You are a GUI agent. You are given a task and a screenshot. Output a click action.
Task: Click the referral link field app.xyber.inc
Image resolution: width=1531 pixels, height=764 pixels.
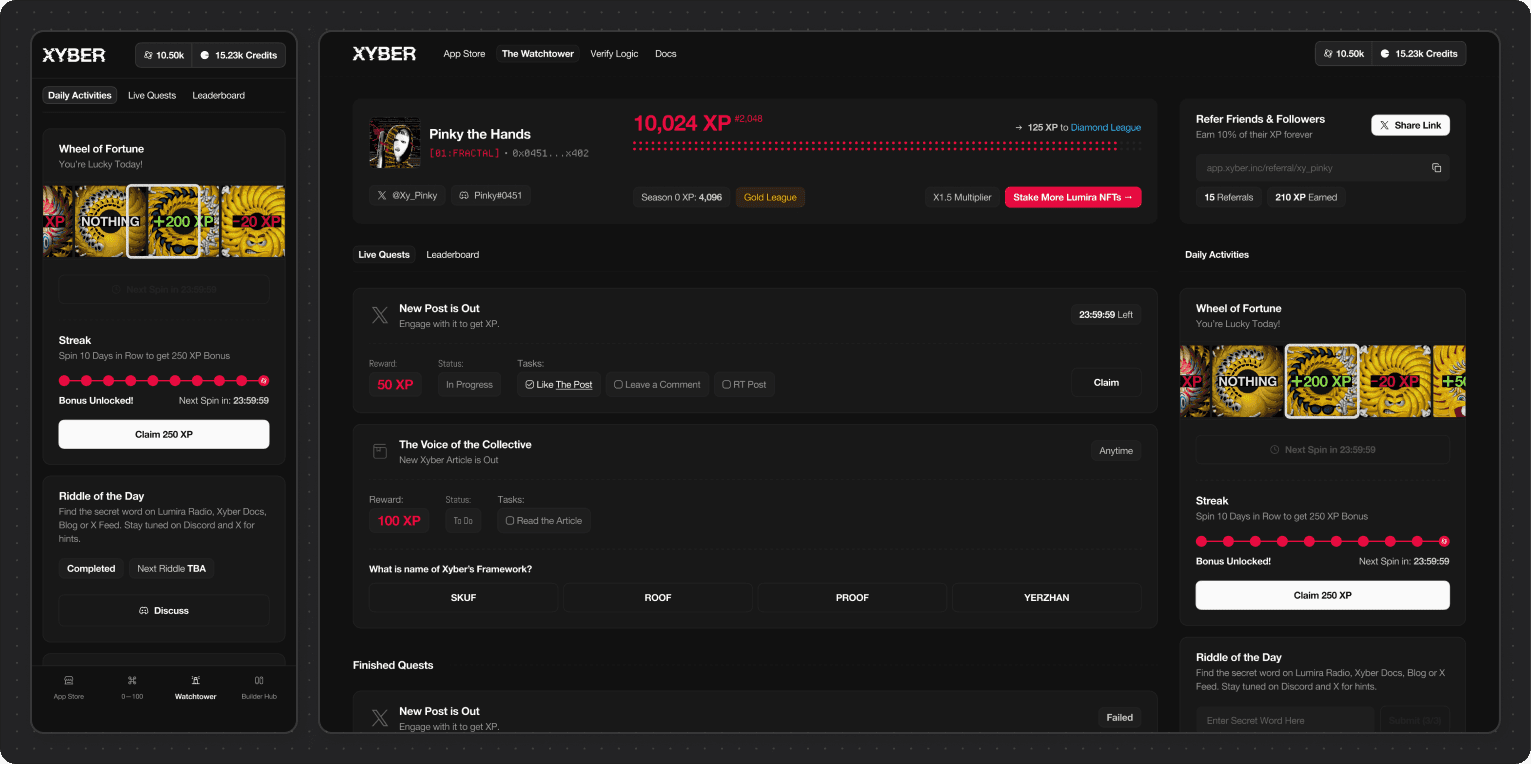pos(1322,168)
